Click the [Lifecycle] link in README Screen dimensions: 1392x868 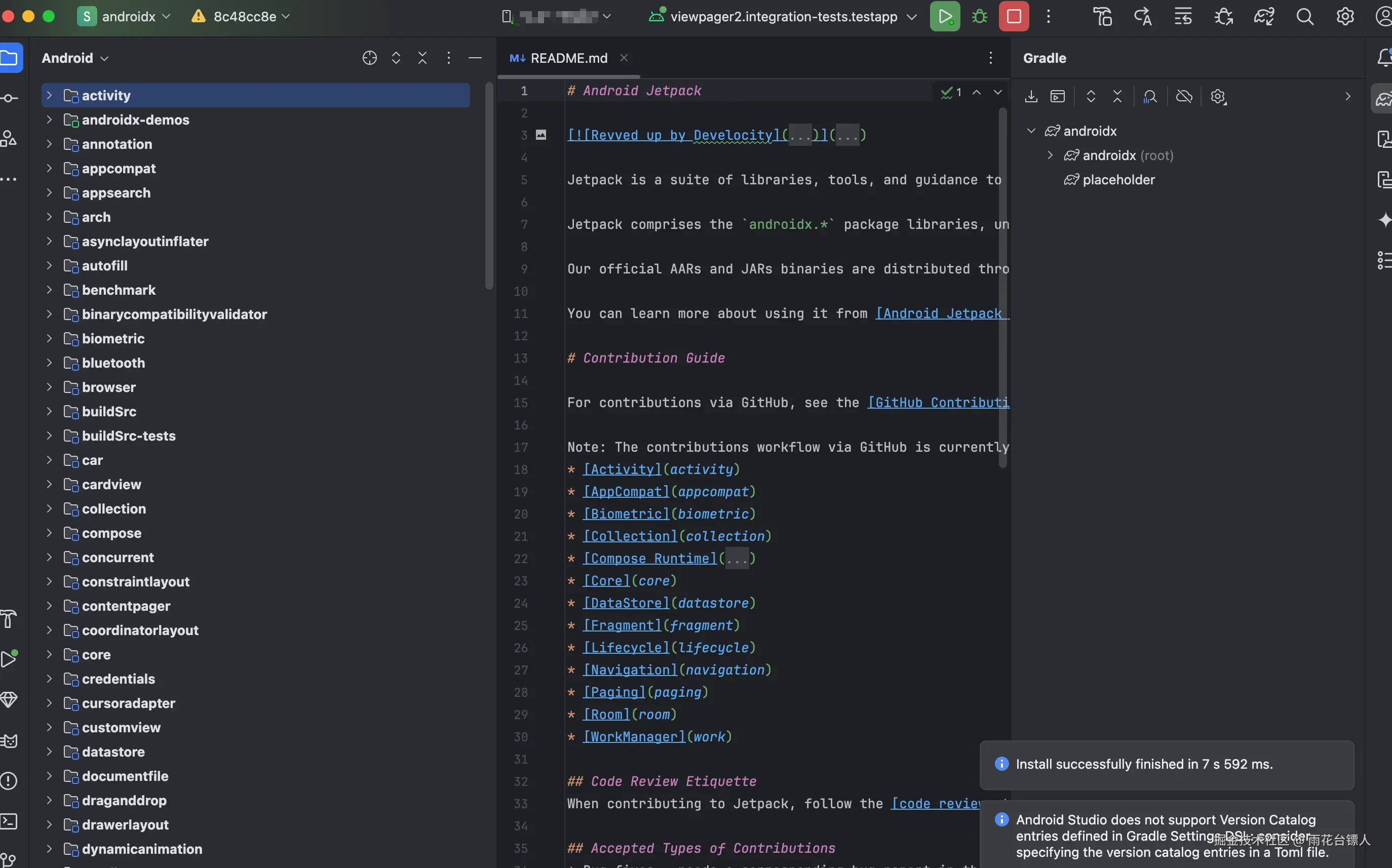pos(626,648)
